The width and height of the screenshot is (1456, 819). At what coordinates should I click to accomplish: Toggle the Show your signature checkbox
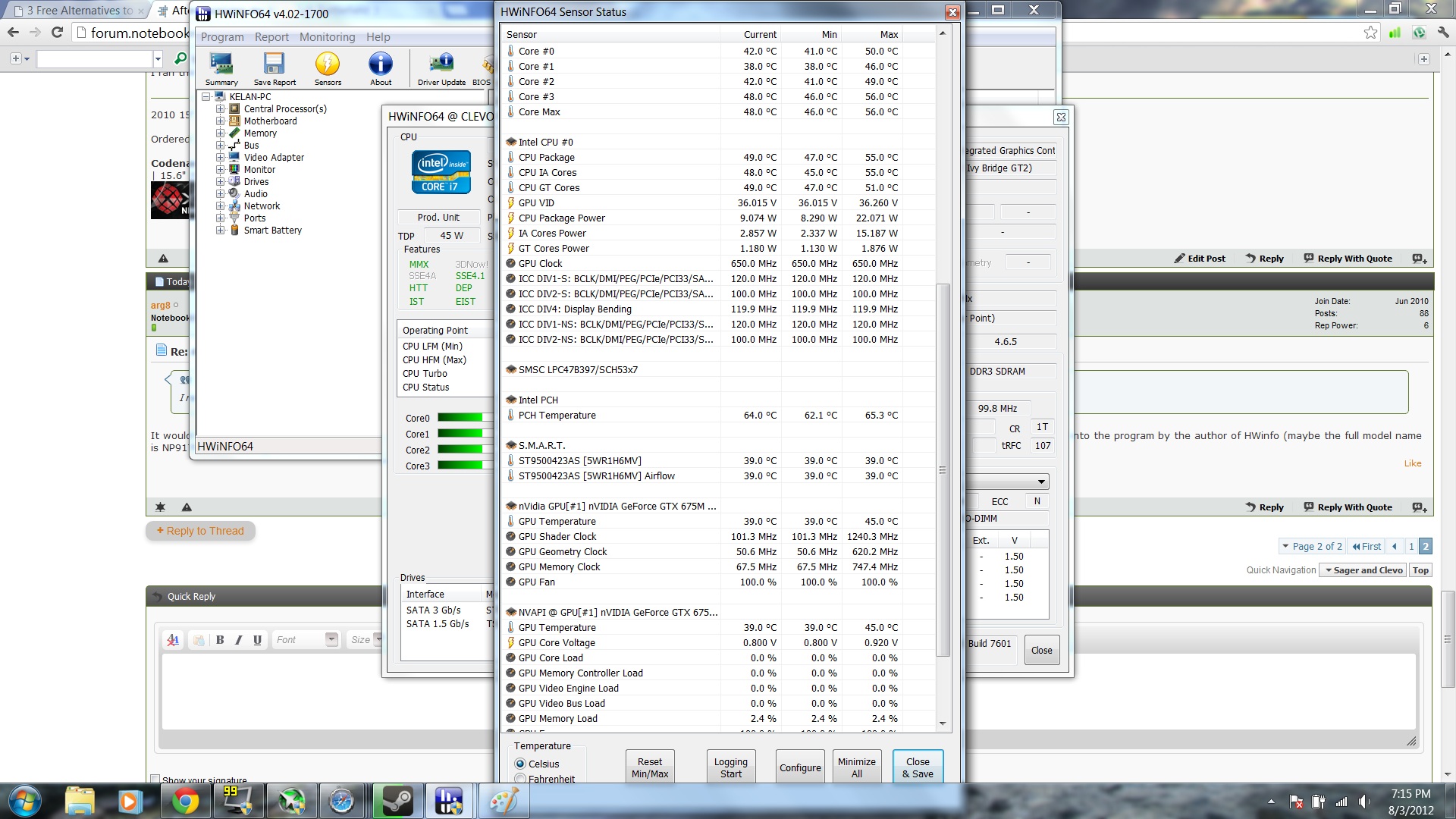(155, 780)
